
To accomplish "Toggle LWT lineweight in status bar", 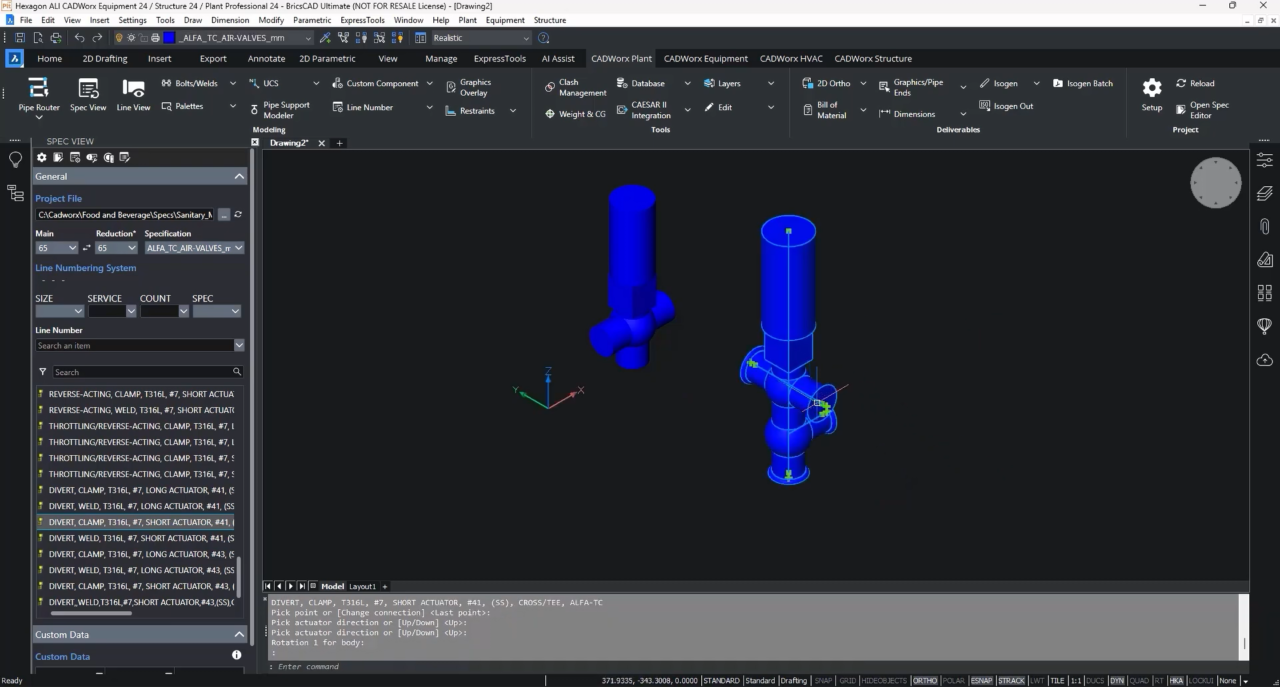I will [x=1037, y=681].
